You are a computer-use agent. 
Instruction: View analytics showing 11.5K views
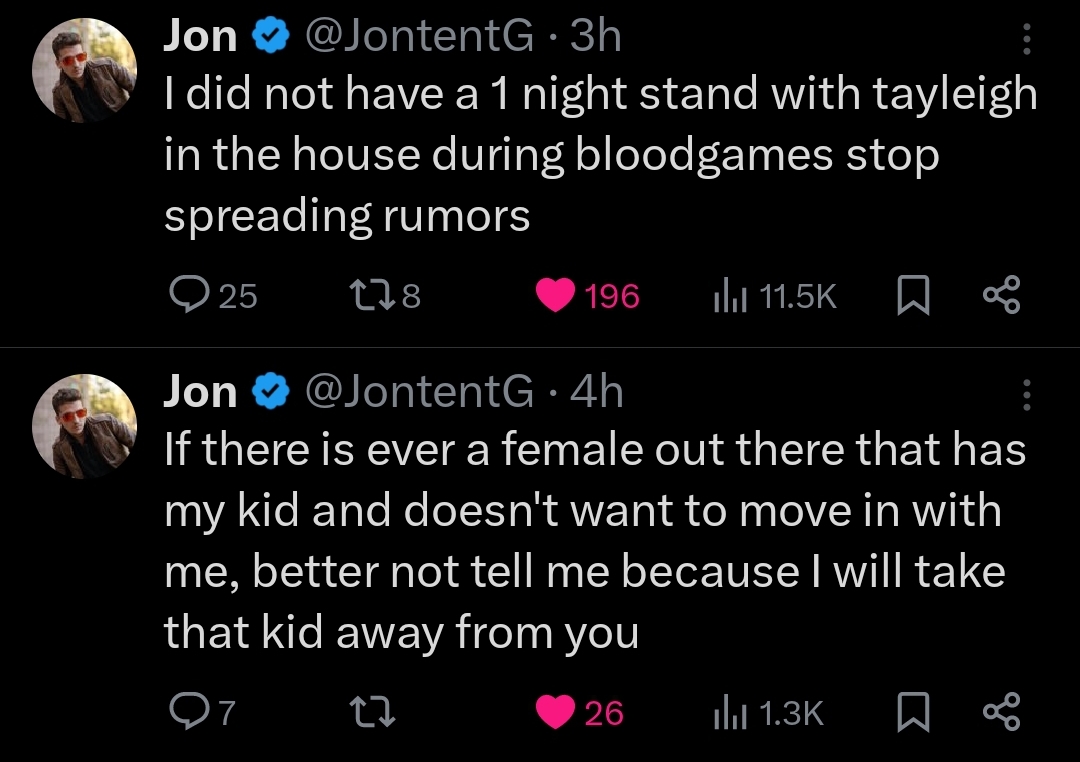(727, 296)
